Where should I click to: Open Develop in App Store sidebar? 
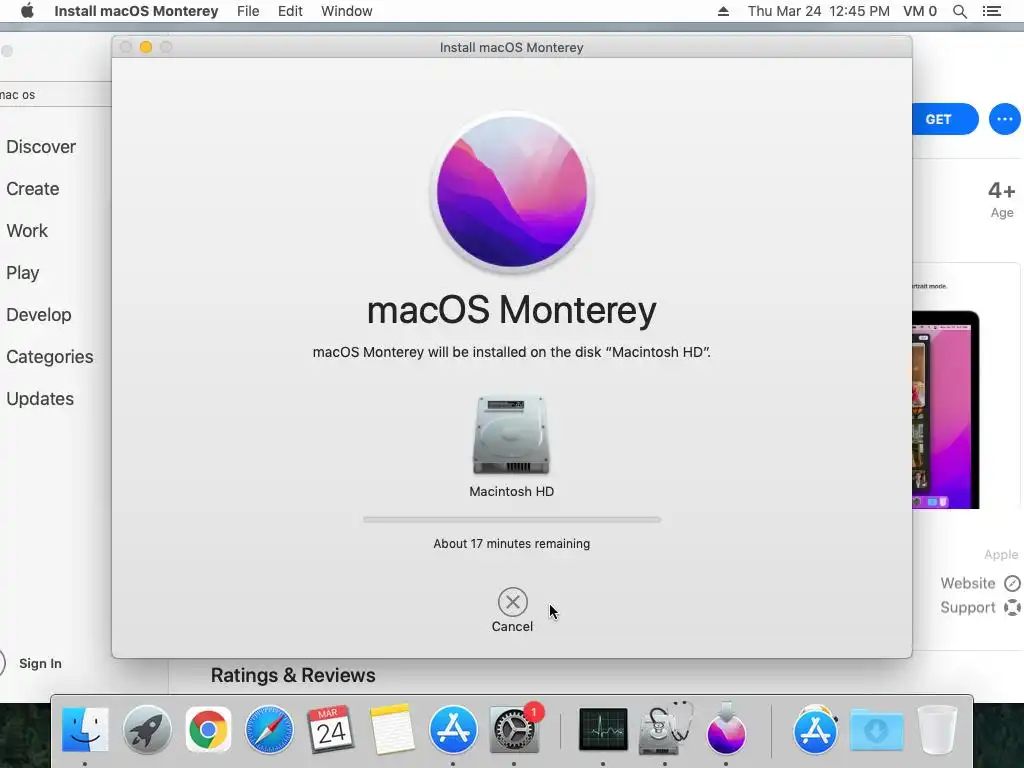point(39,315)
